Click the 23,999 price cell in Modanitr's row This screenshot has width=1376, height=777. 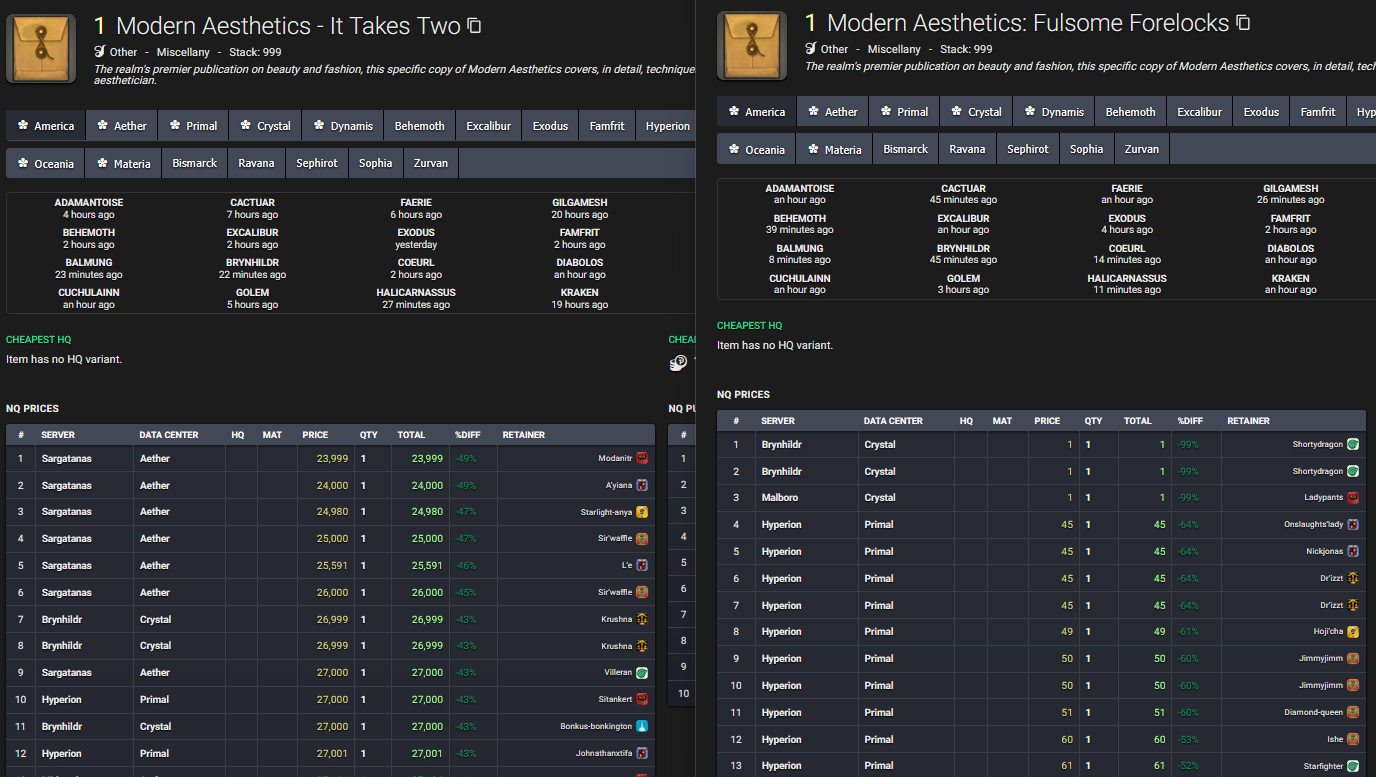[x=326, y=458]
